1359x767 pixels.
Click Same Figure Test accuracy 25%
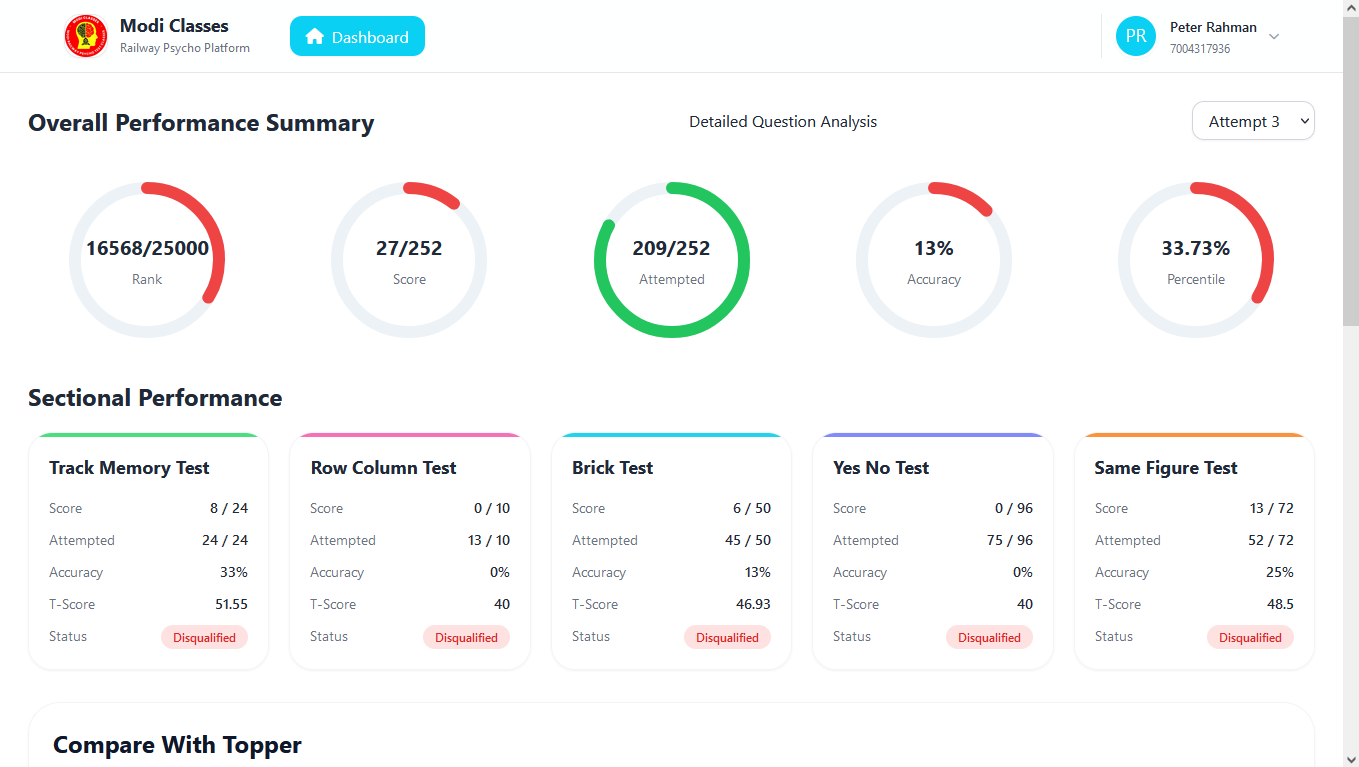coord(1280,572)
